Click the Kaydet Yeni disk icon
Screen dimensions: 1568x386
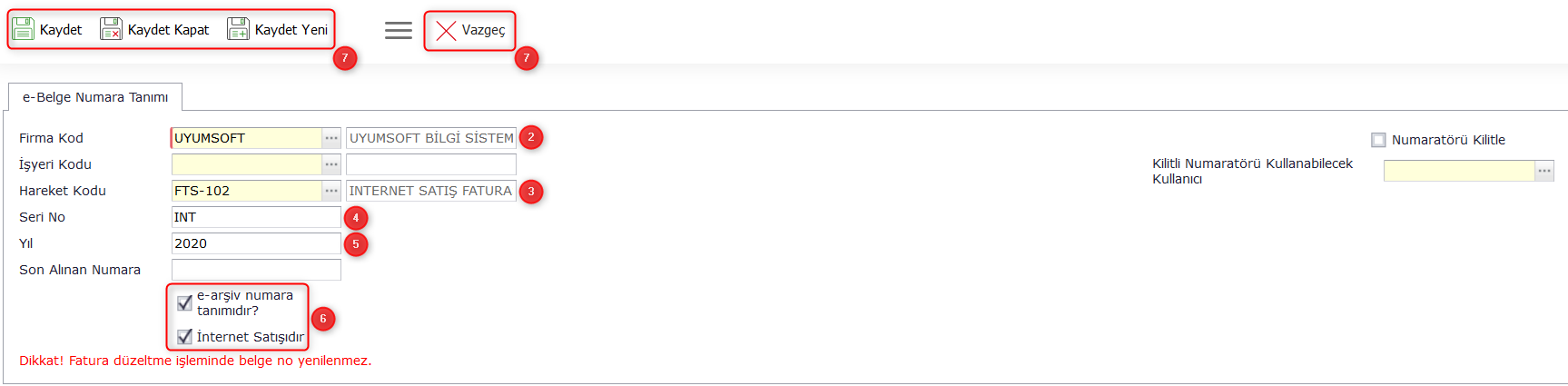[x=238, y=29]
